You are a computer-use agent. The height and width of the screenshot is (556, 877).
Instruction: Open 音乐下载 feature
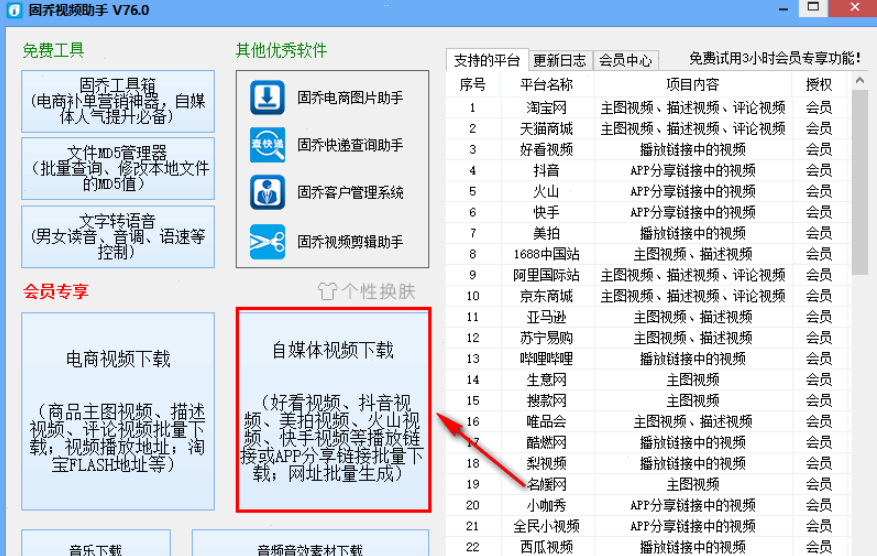(96, 543)
